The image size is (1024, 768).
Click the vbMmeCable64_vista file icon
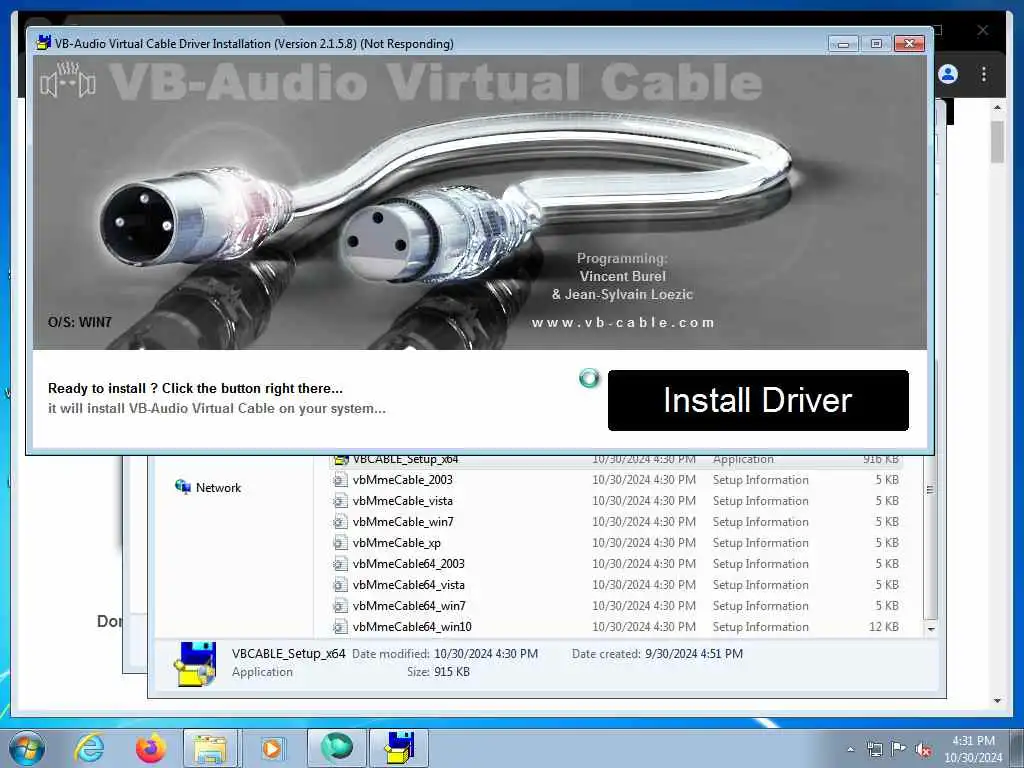pos(340,584)
